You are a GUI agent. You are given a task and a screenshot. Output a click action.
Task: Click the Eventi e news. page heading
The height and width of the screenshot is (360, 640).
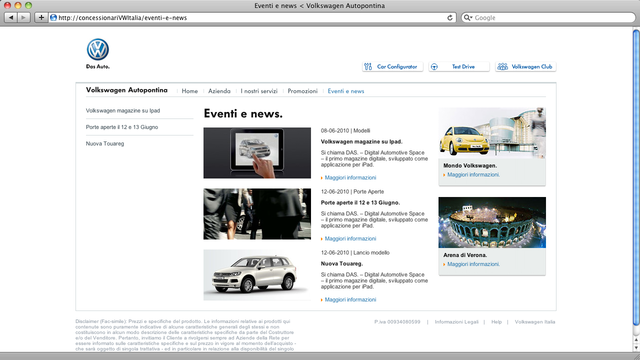[x=243, y=114]
